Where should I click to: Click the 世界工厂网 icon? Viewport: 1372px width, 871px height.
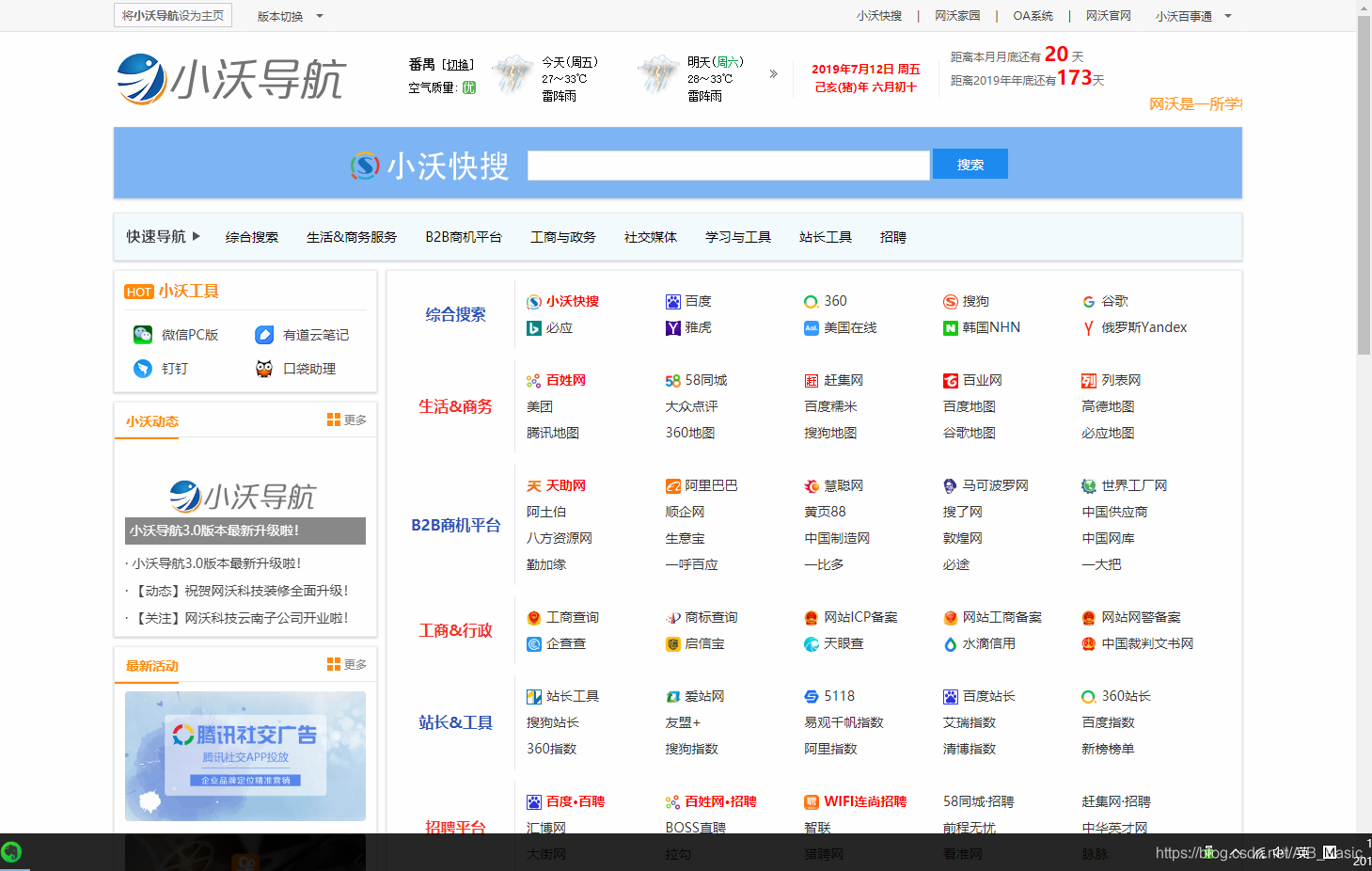pos(1089,485)
